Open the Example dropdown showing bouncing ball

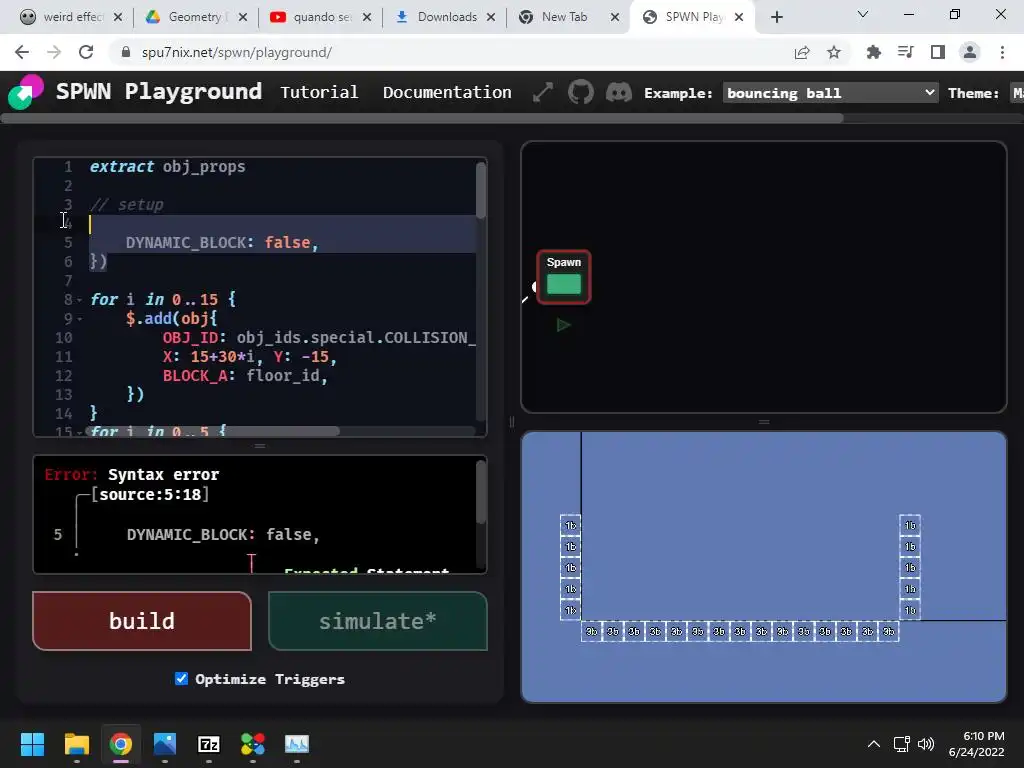(831, 93)
